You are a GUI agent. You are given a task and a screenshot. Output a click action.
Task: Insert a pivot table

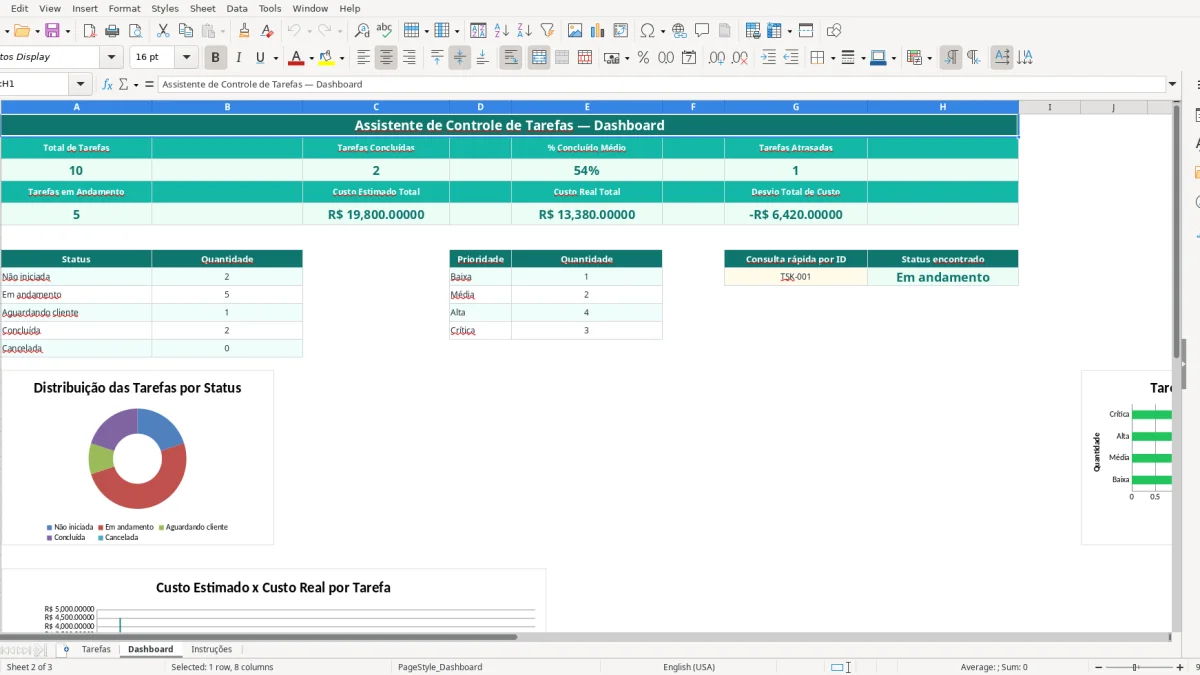(x=621, y=31)
